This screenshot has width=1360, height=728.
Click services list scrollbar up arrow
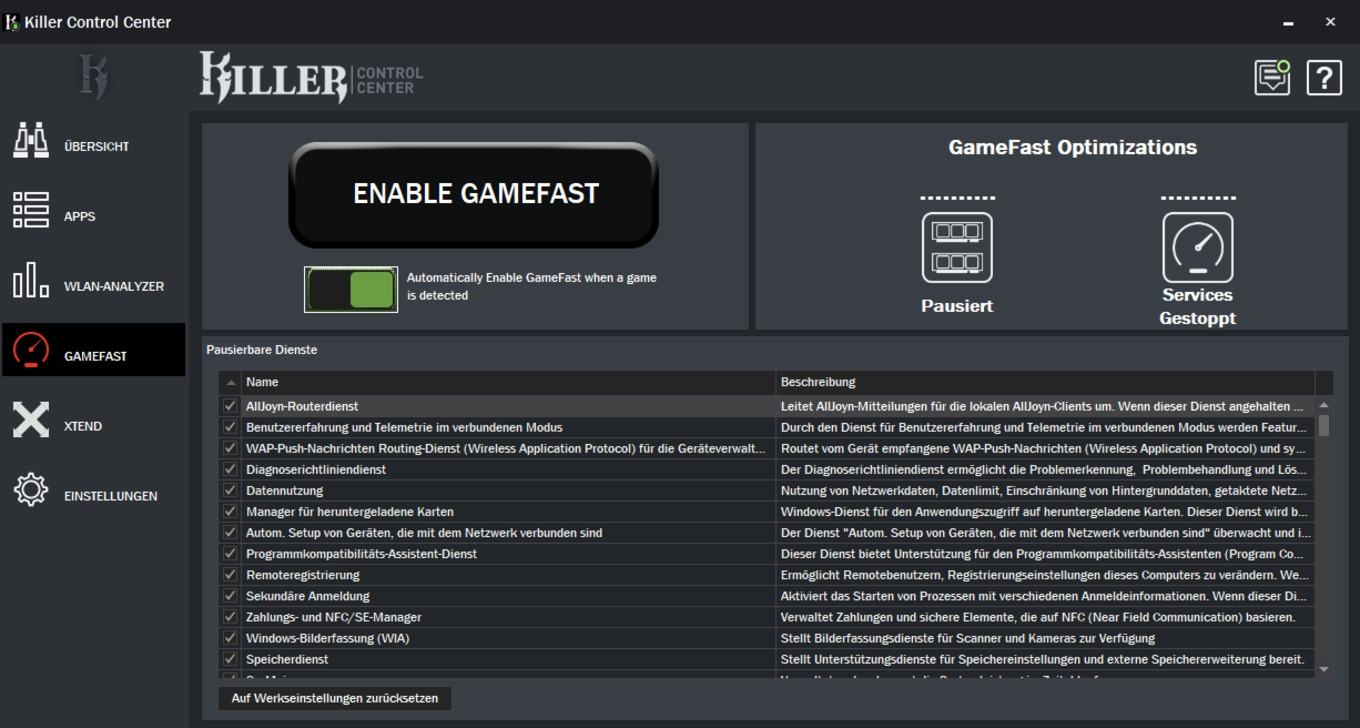[x=1324, y=405]
